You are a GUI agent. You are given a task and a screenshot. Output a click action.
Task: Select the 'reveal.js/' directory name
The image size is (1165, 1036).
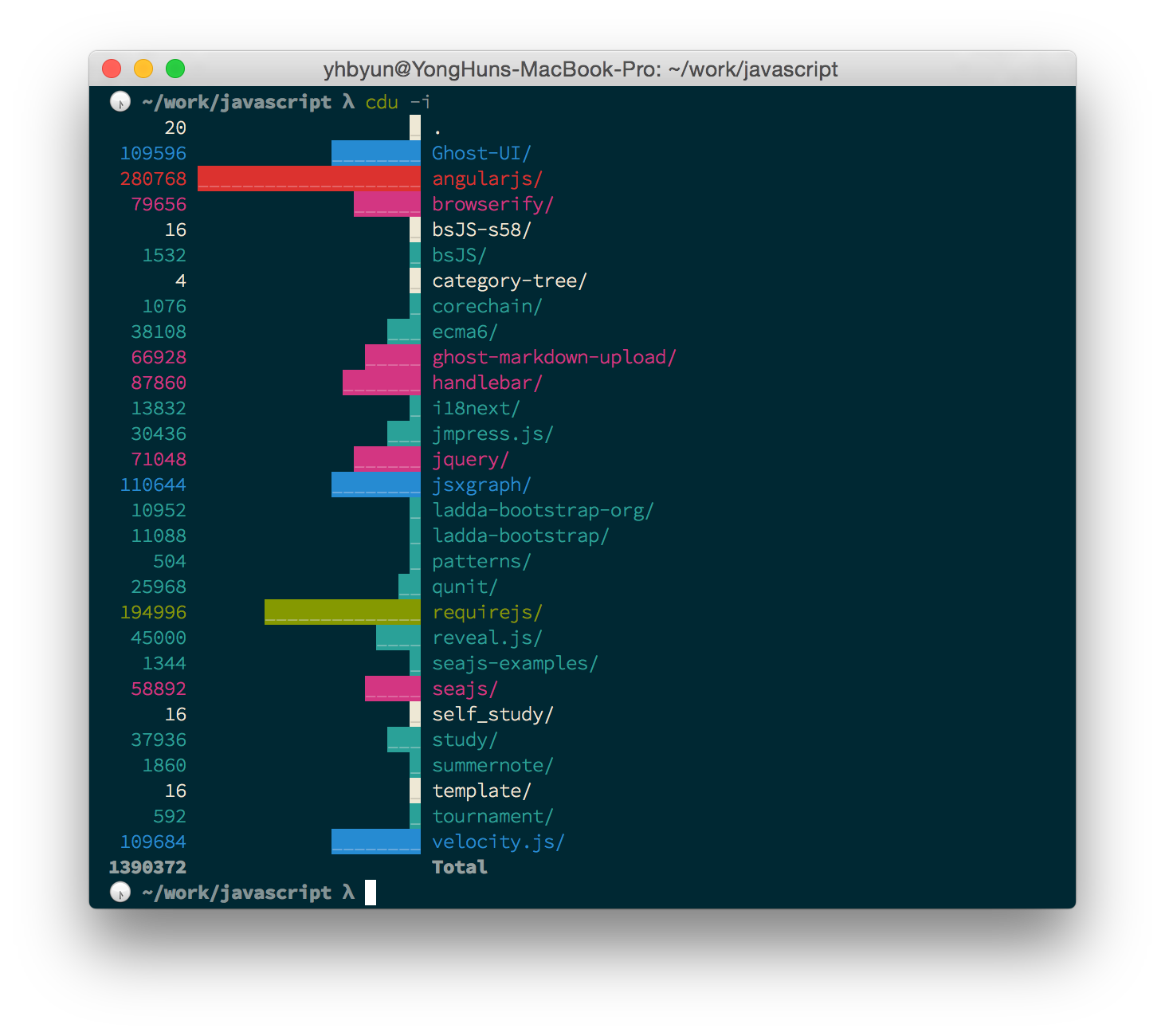[x=487, y=638]
